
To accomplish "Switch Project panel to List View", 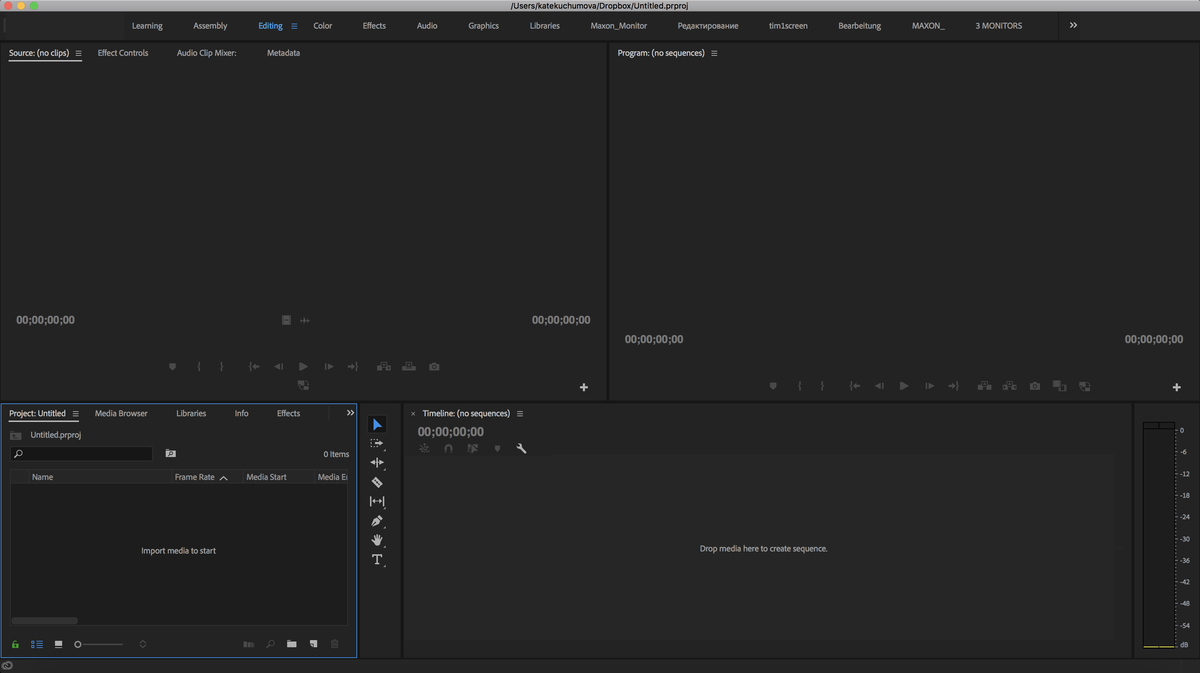I will [37, 644].
